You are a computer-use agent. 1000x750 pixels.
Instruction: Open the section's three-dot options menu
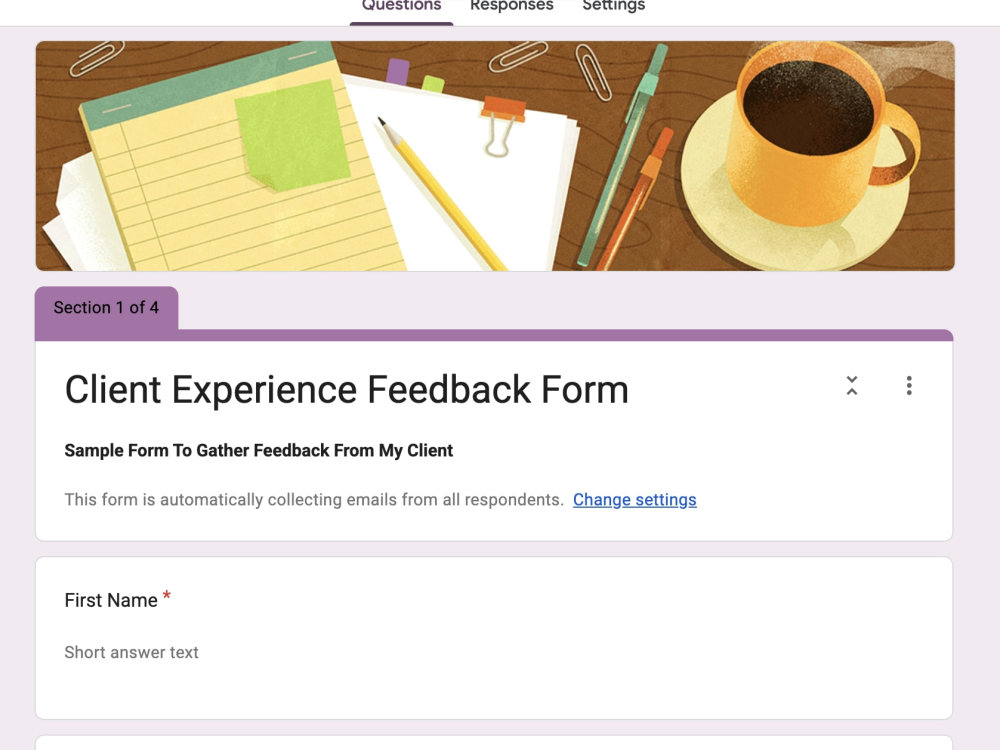coord(909,386)
